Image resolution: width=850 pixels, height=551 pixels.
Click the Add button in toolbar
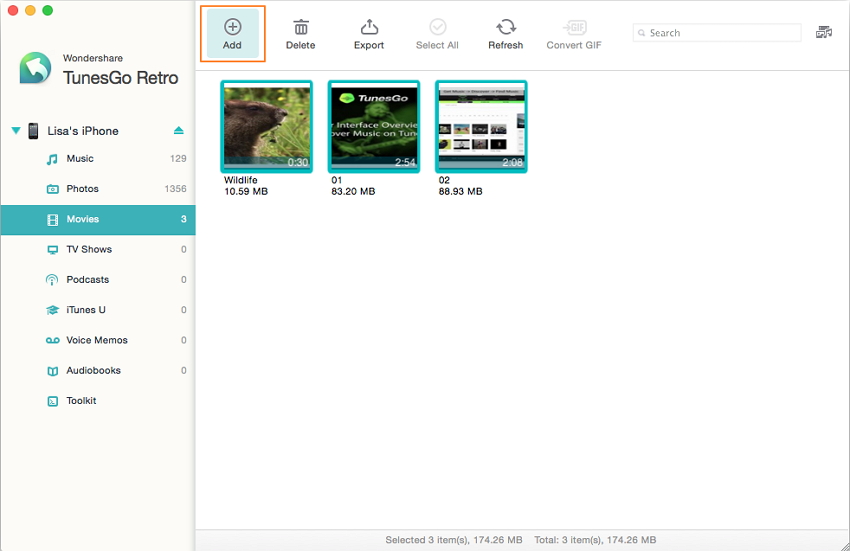pos(232,33)
